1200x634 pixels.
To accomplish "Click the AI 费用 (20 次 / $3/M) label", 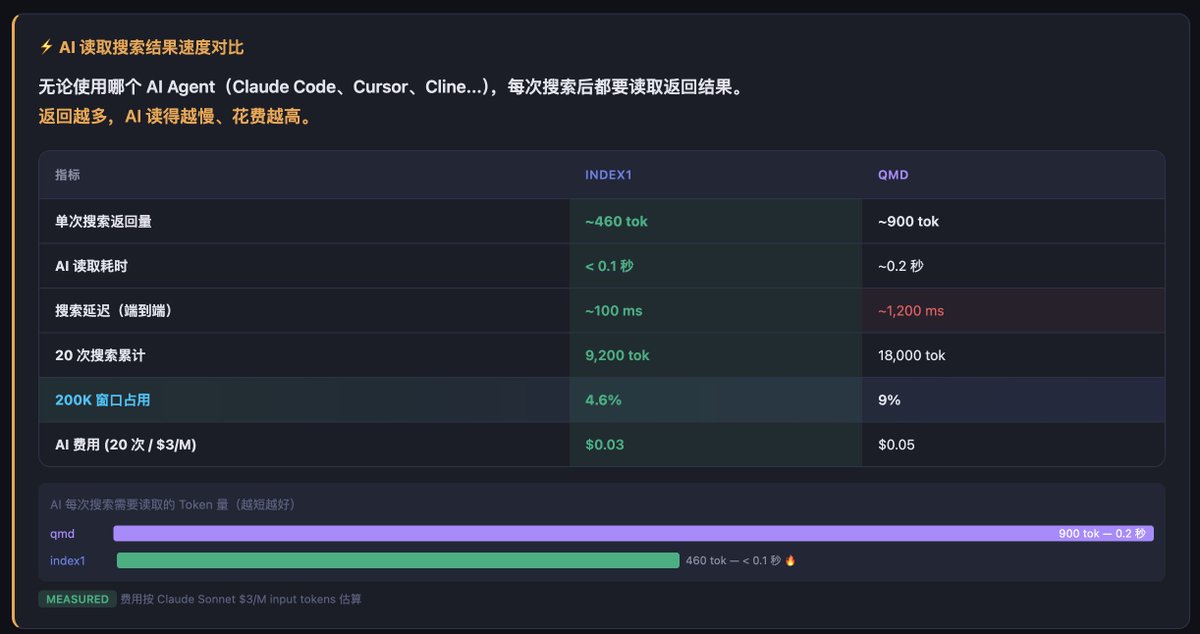I will pyautogui.click(x=125, y=444).
